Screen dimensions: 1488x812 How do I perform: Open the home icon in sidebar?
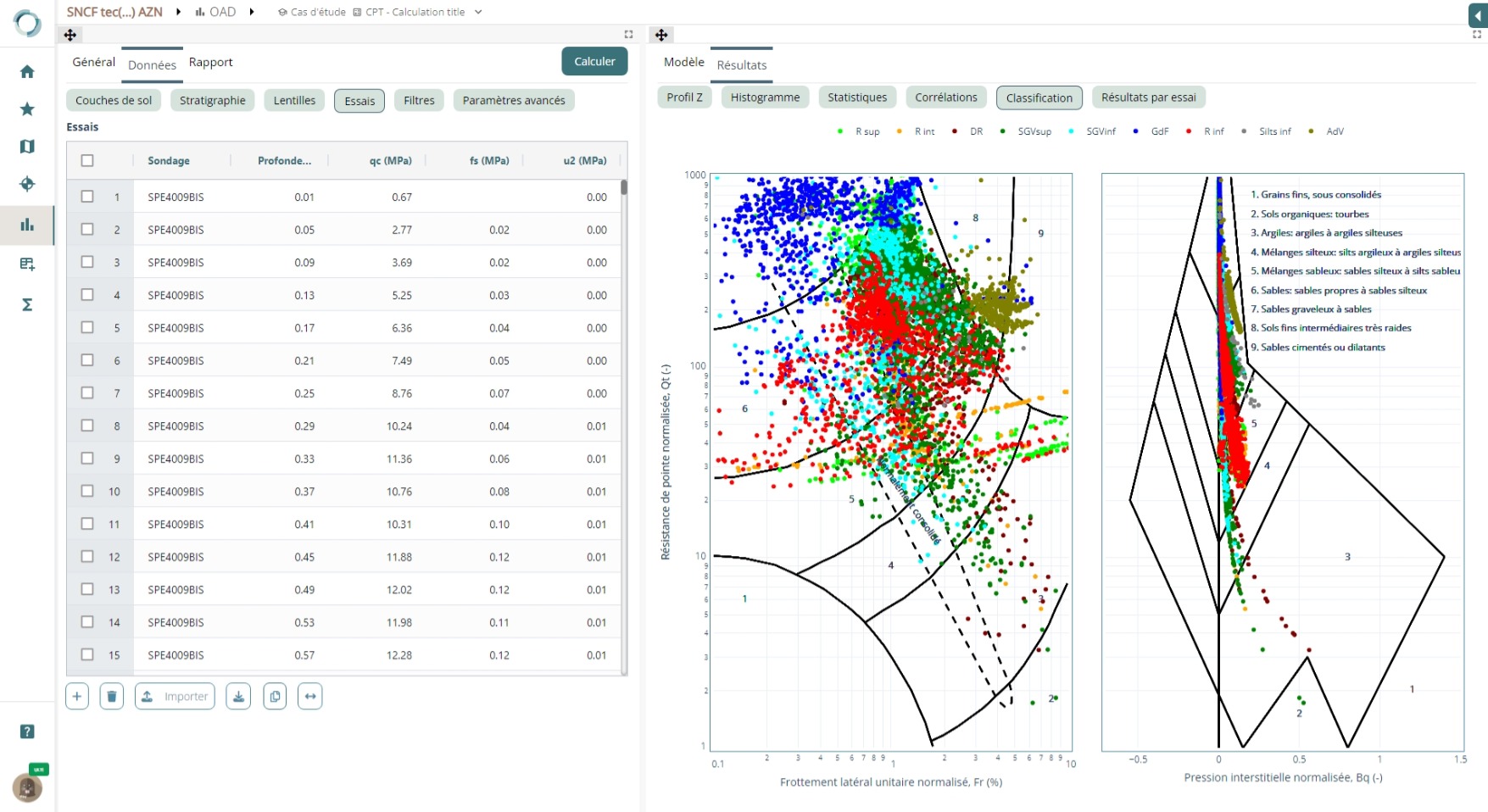click(x=27, y=72)
